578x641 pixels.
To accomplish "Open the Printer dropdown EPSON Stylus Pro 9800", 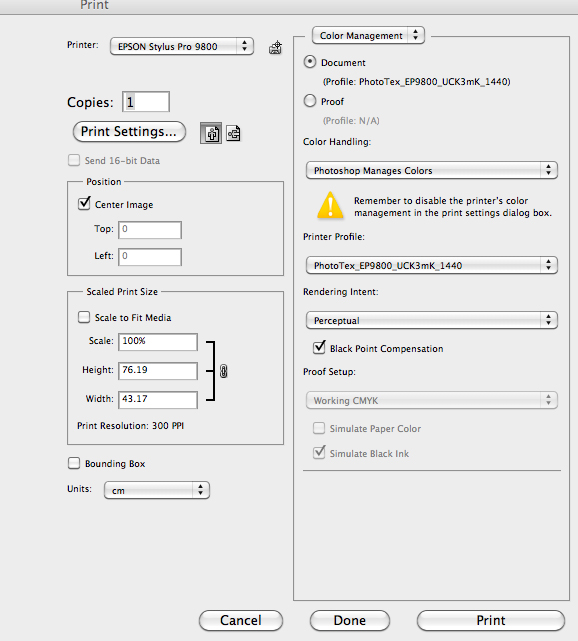I will [182, 46].
